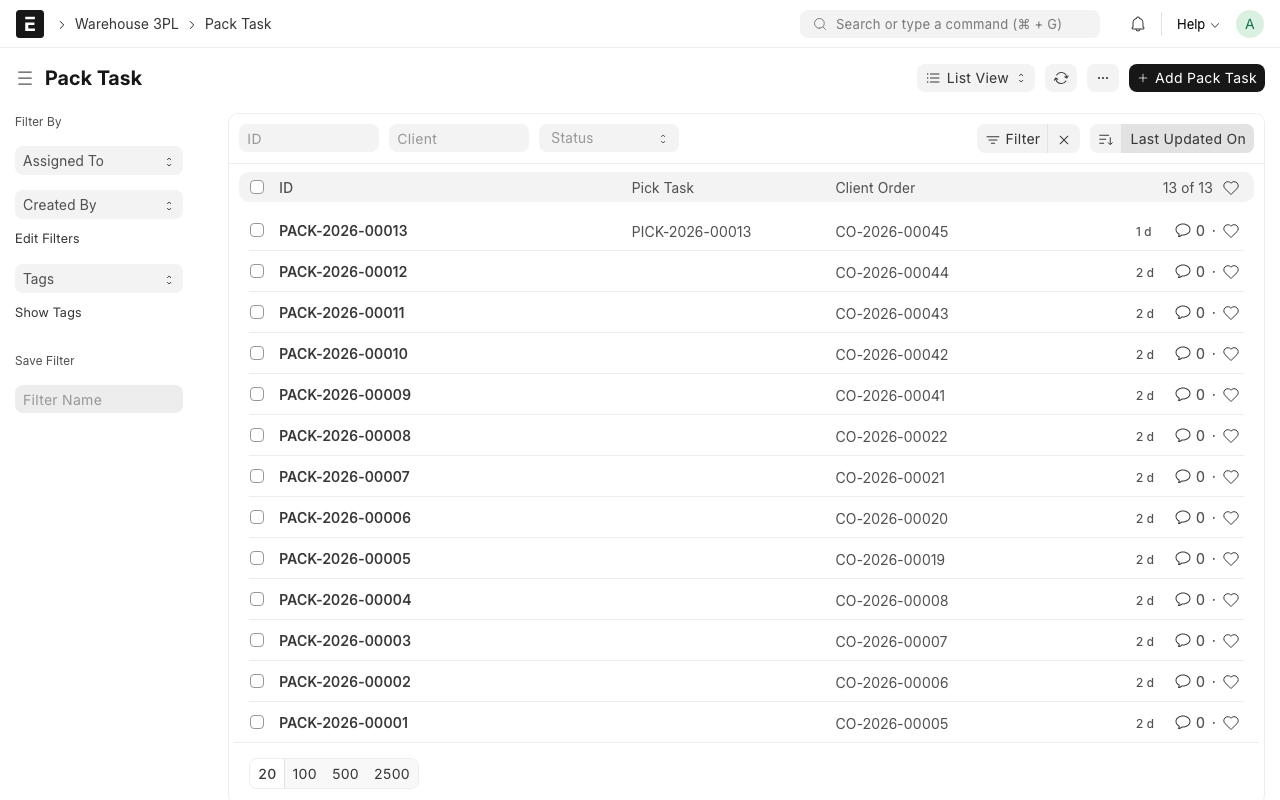Viewport: 1280px width, 800px height.
Task: Toggle sort order direction icon
Action: click(1106, 139)
